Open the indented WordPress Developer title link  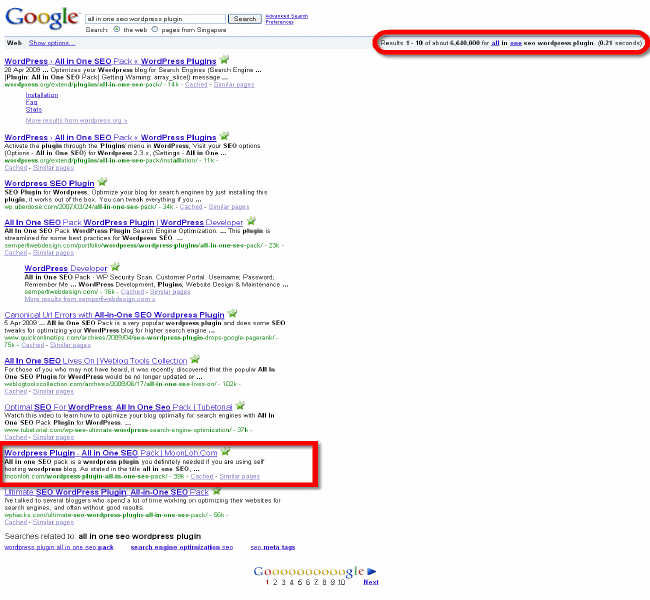pos(66,268)
